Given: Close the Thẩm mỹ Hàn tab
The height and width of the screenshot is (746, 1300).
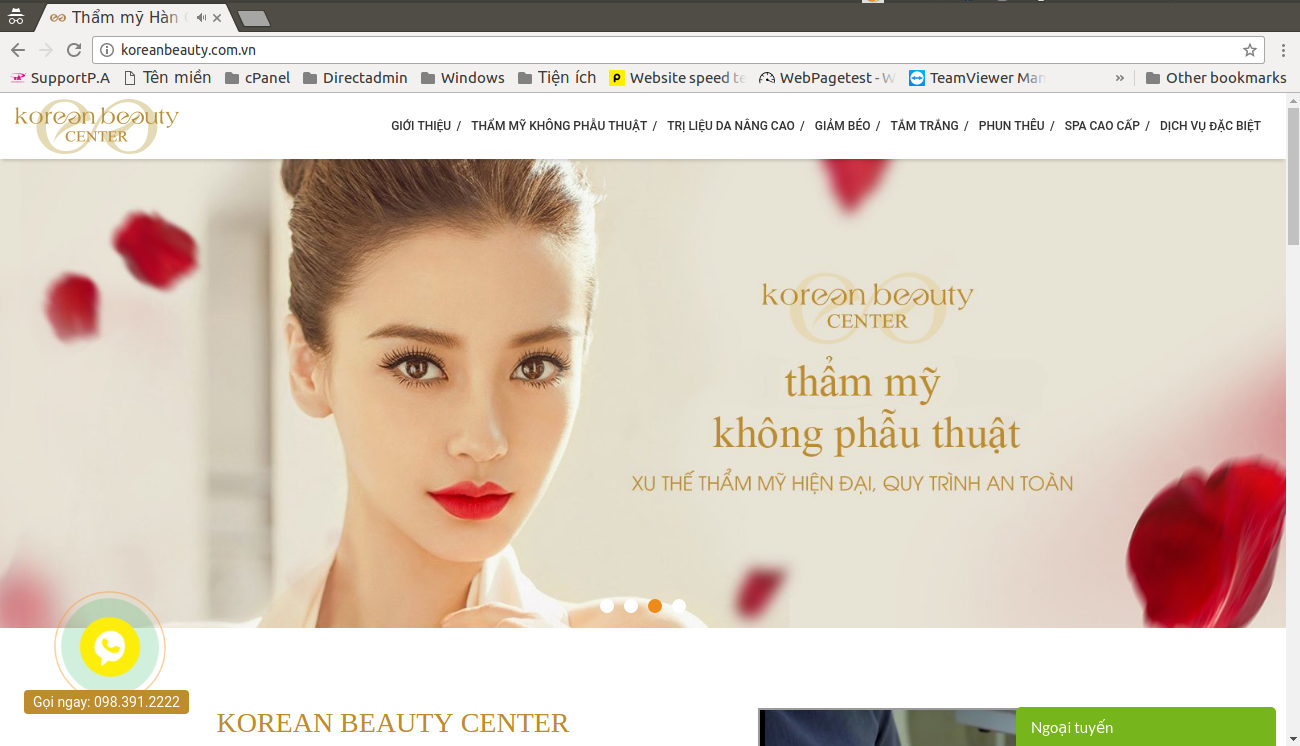Looking at the screenshot, I should point(217,18).
